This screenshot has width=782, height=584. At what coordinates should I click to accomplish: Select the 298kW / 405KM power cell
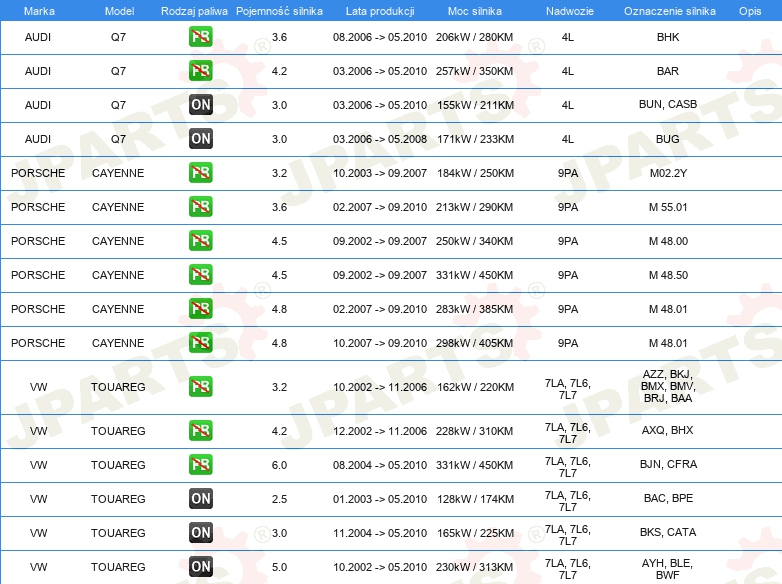475,343
